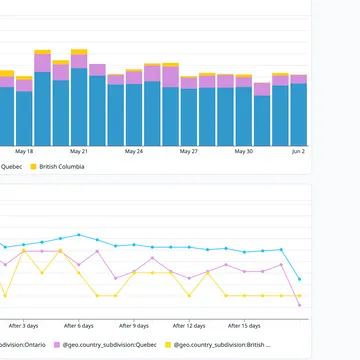Toggle the Quebec legend entry in bar chart
Screen dimensions: 360x360
(11, 167)
